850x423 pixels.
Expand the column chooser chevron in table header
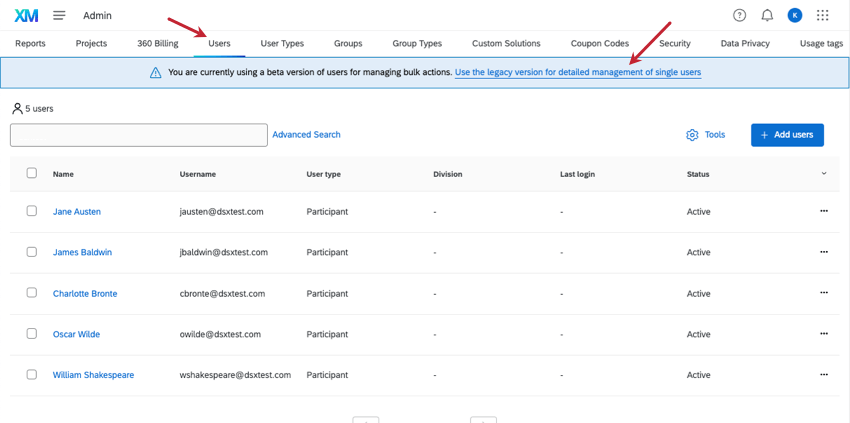pos(824,174)
